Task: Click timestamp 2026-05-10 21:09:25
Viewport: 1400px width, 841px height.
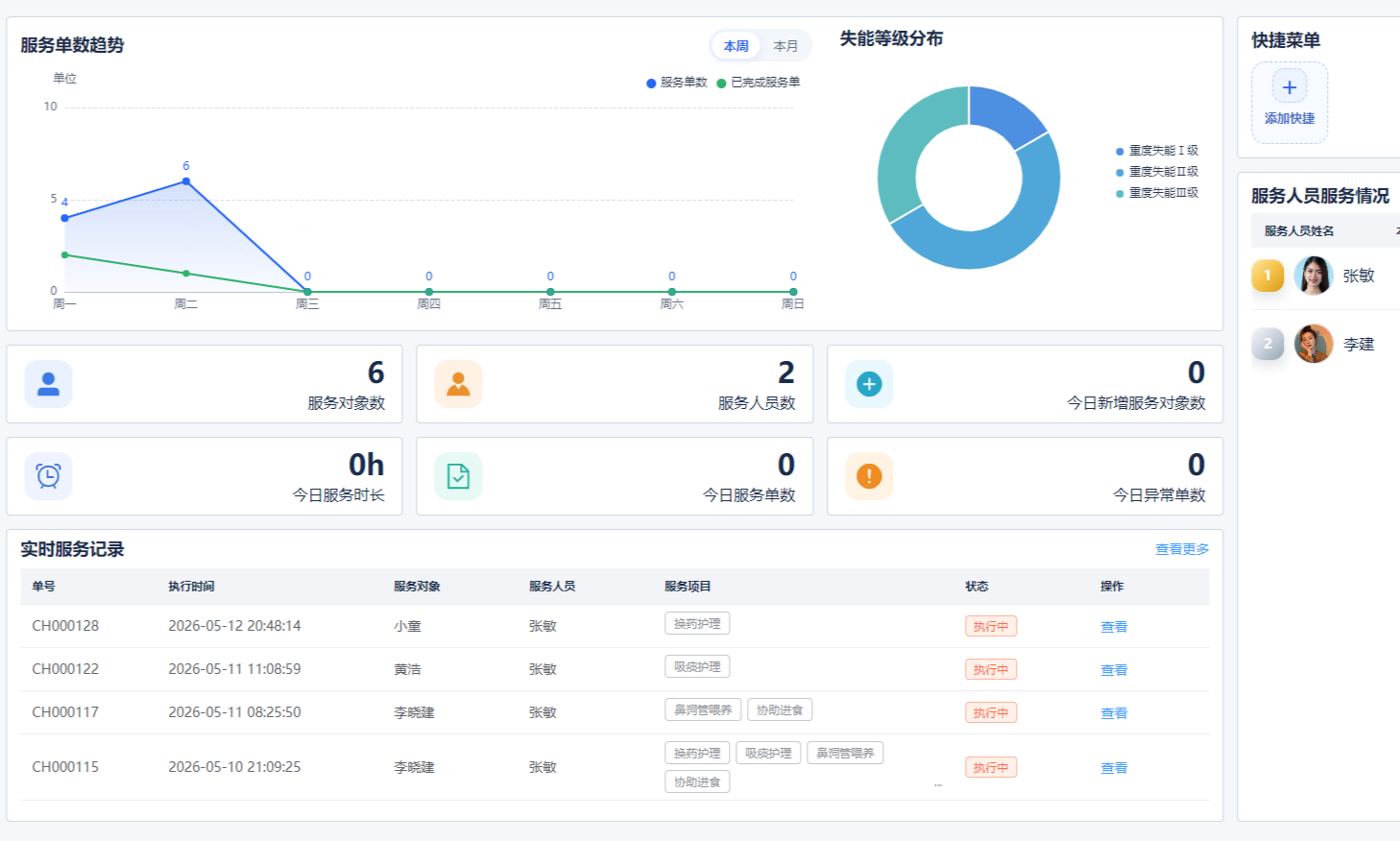Action: tap(234, 767)
